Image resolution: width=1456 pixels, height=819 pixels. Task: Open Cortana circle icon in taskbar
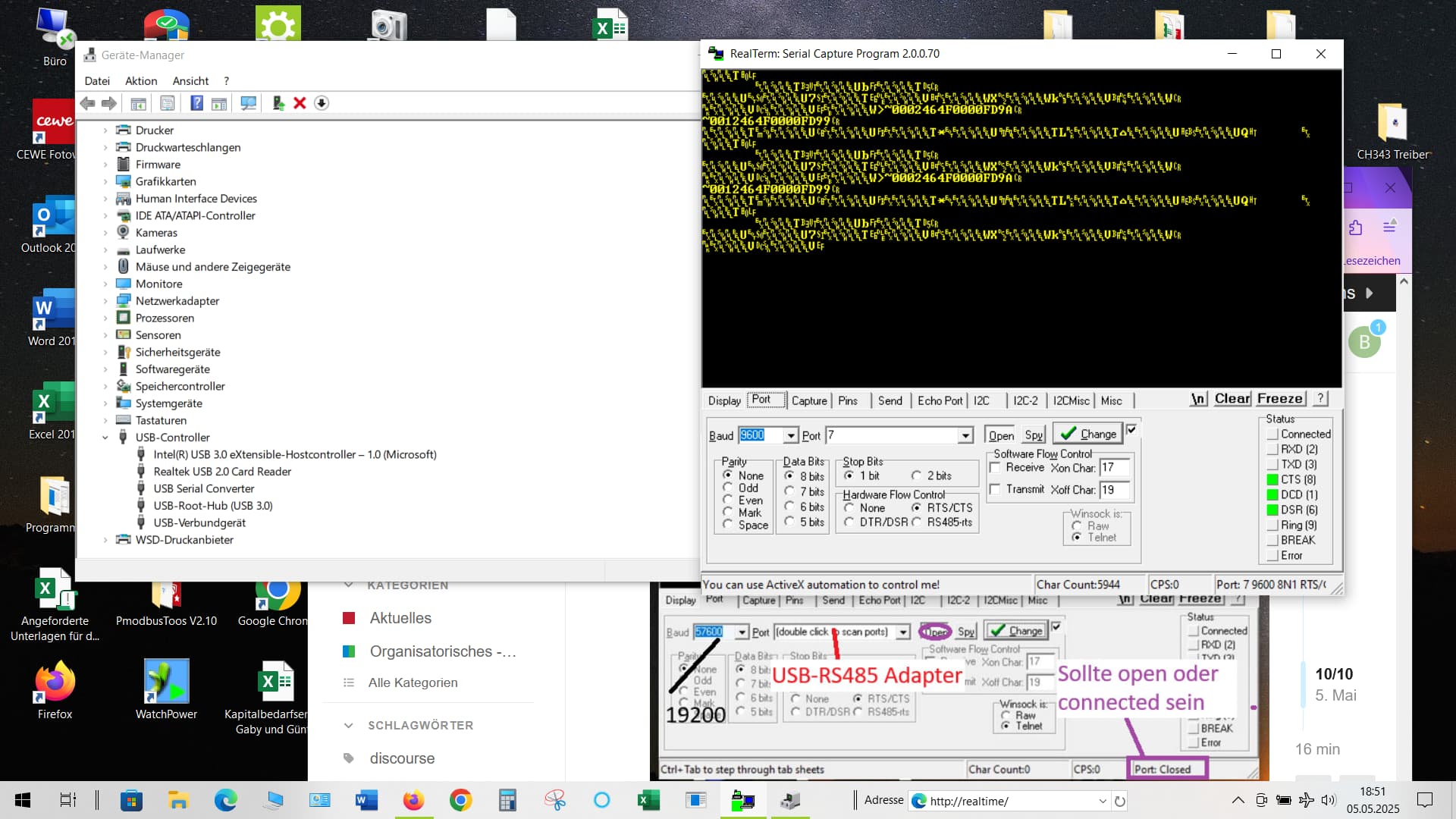tap(601, 800)
